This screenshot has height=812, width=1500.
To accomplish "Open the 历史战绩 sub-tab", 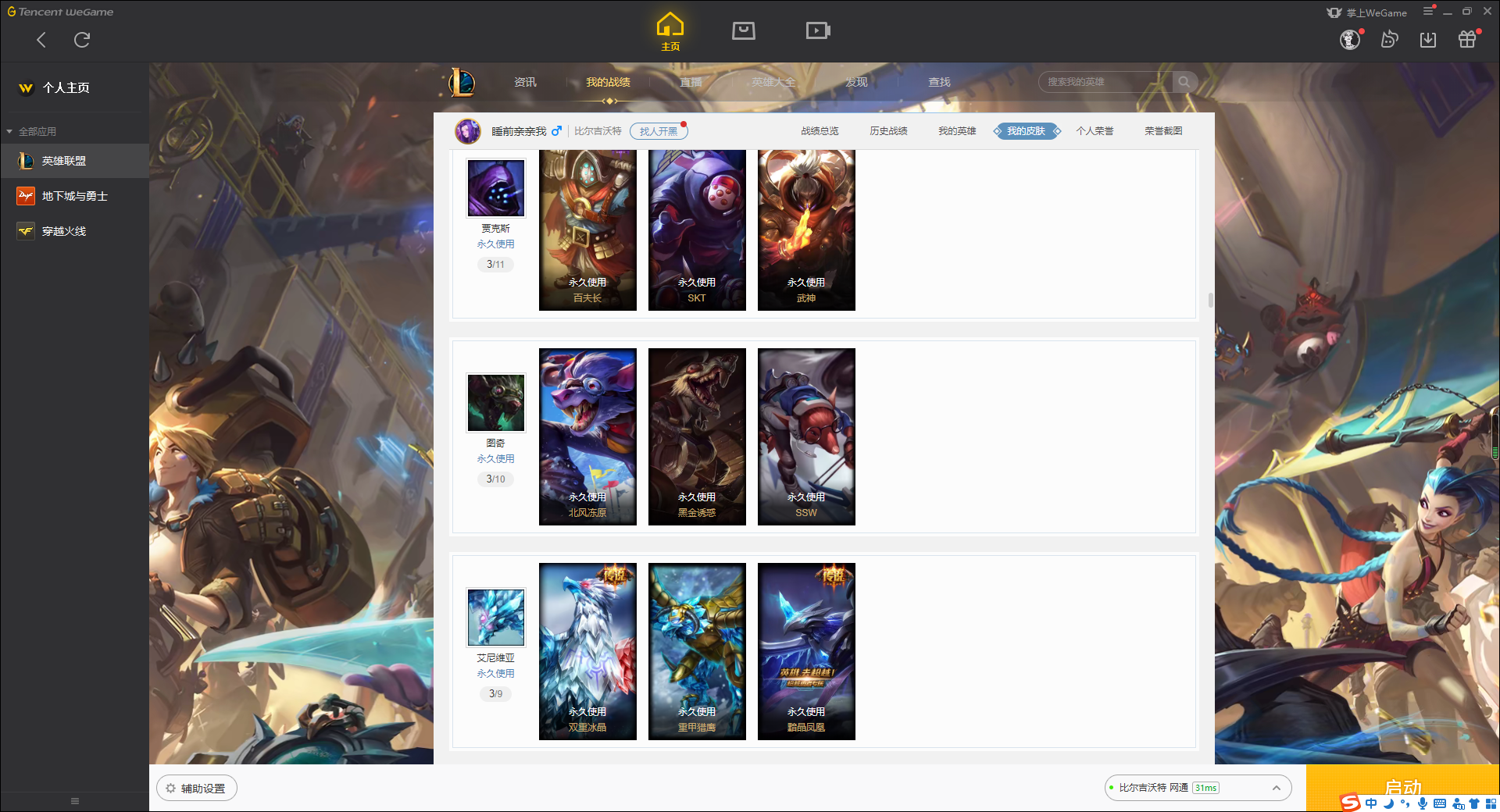I will (x=888, y=131).
